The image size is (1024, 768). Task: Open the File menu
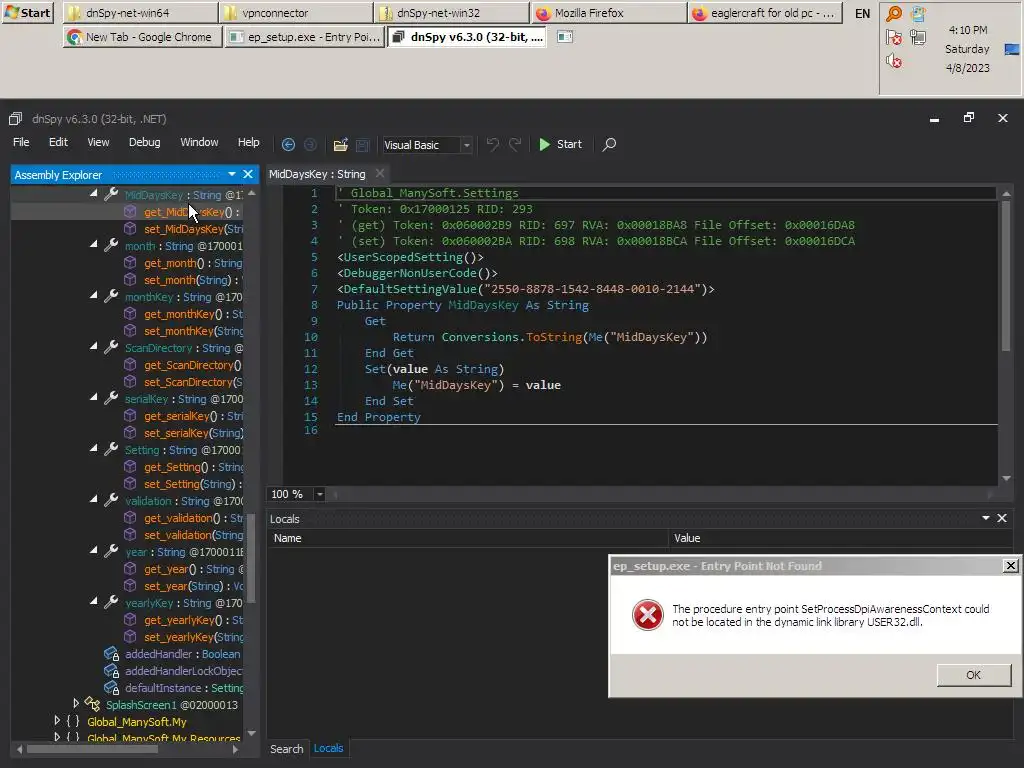pyautogui.click(x=21, y=142)
